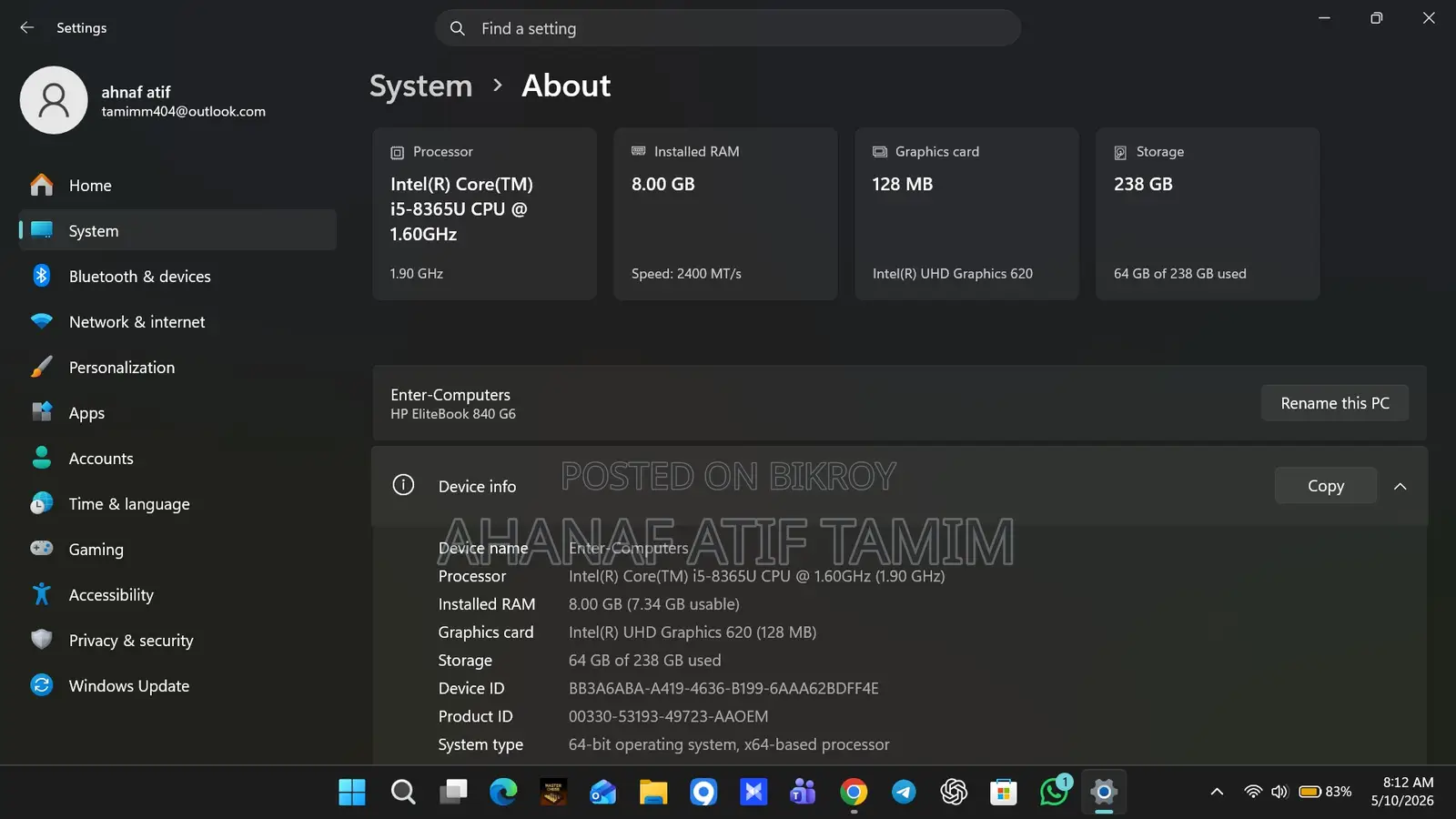Screen dimensions: 1456x819
Task: Click the Device info circle-i icon
Action: click(x=403, y=485)
